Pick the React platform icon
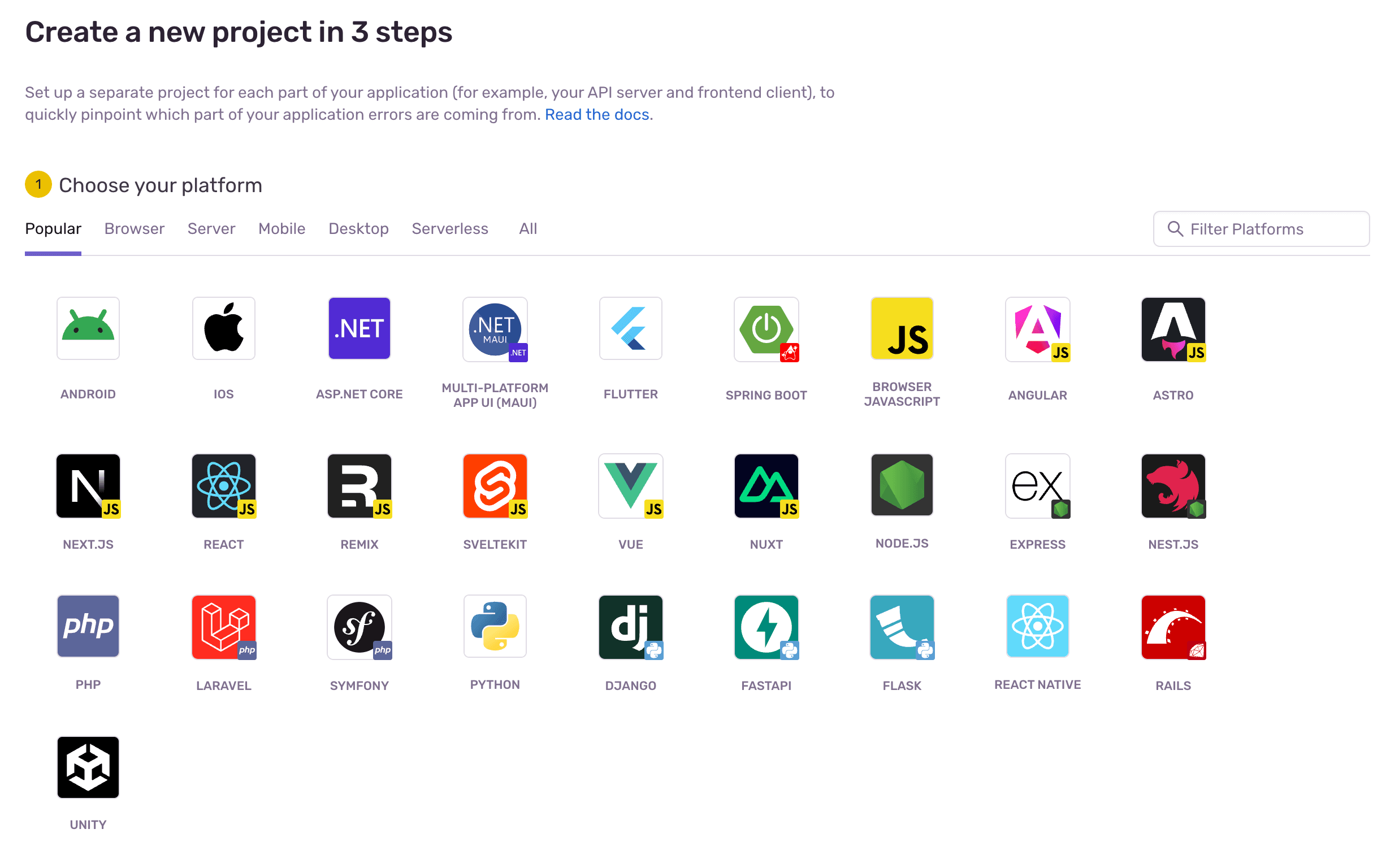The width and height of the screenshot is (1386, 868). tap(223, 485)
